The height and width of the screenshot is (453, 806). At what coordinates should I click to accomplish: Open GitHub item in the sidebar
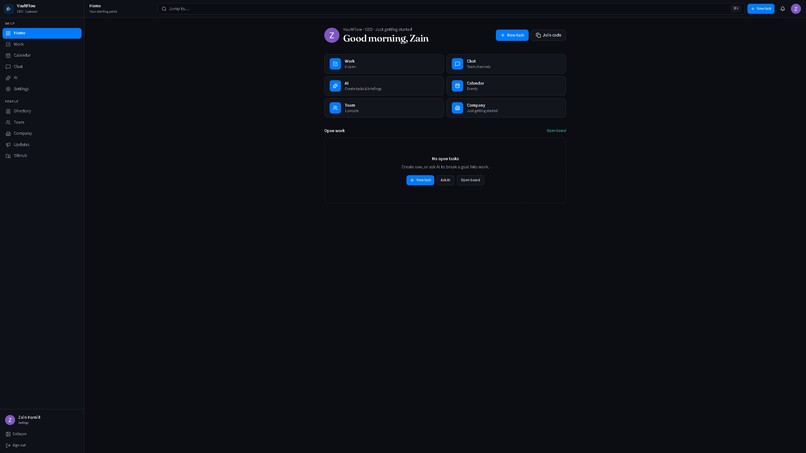(42, 156)
